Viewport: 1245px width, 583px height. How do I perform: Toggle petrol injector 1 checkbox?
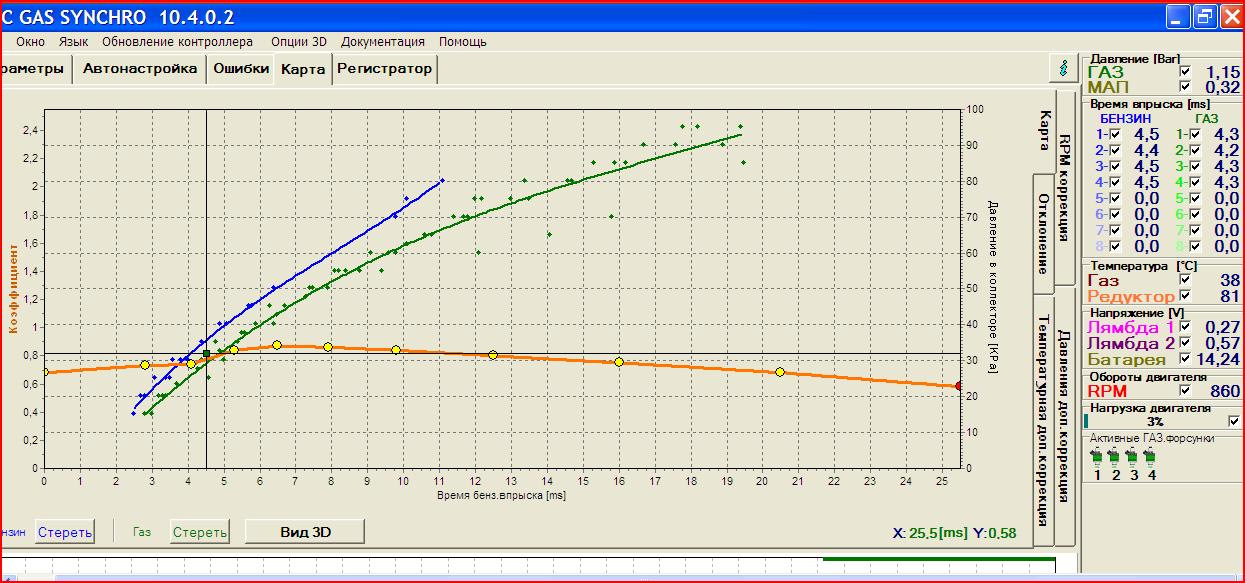coord(1115,134)
